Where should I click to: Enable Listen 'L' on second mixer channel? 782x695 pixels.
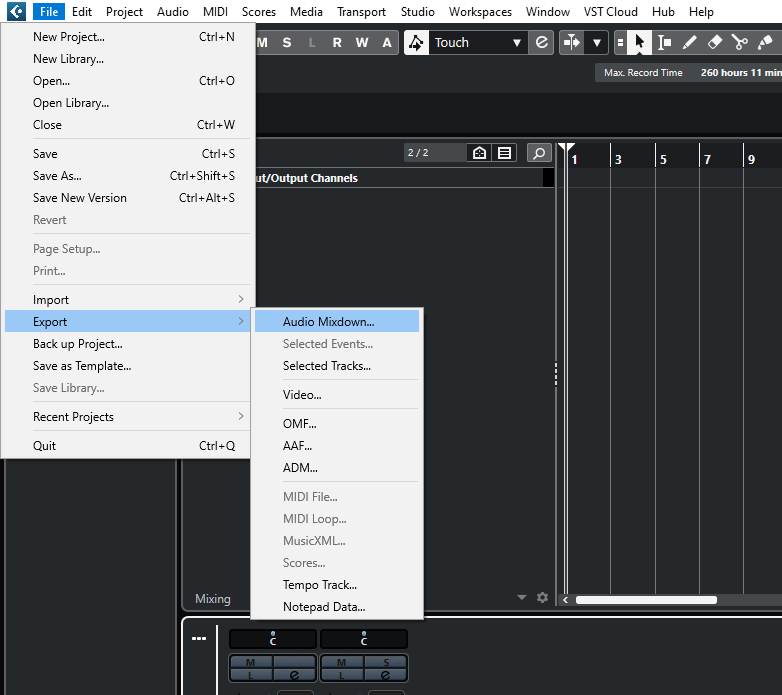coord(342,675)
